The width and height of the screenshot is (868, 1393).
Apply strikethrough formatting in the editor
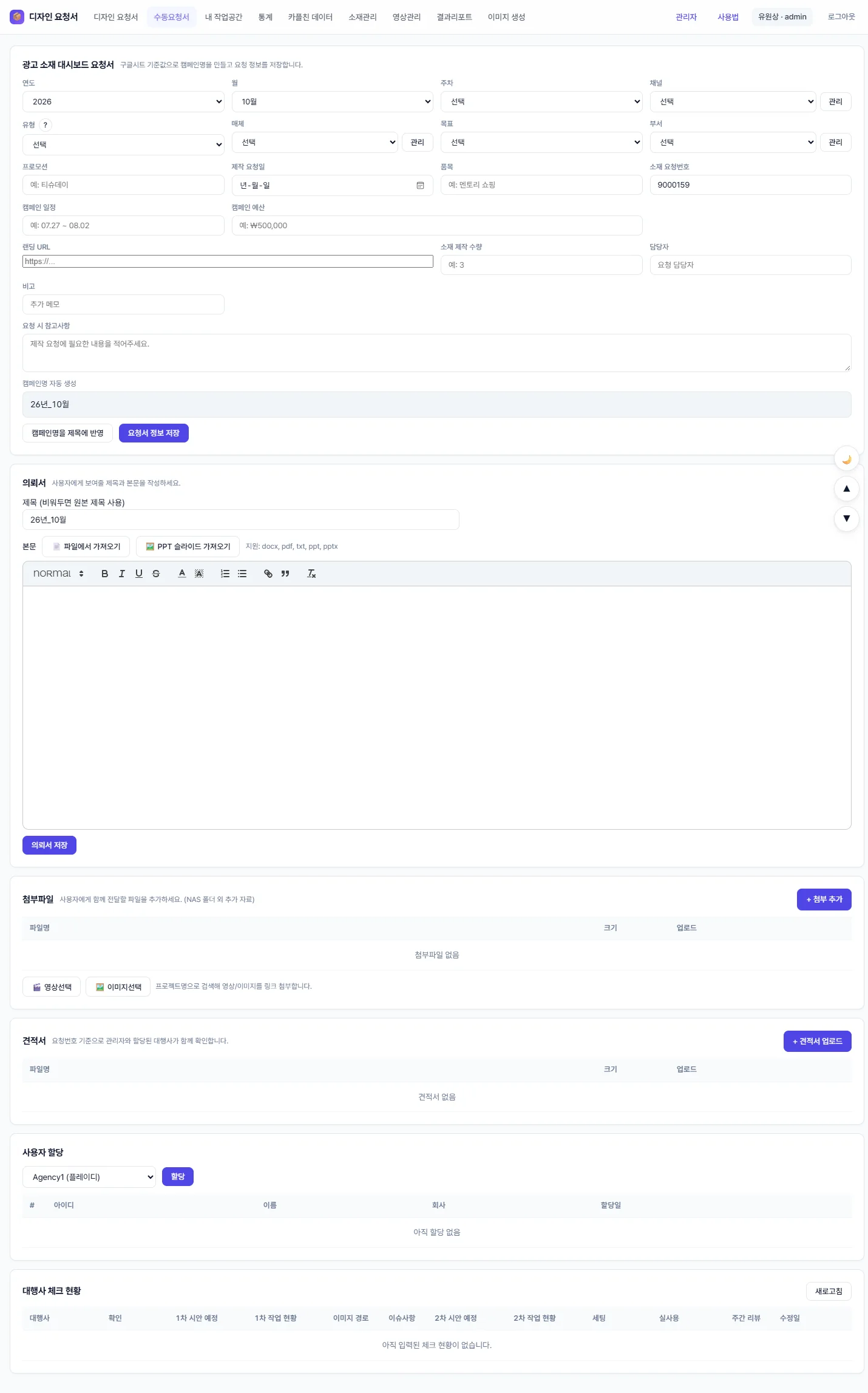(156, 574)
